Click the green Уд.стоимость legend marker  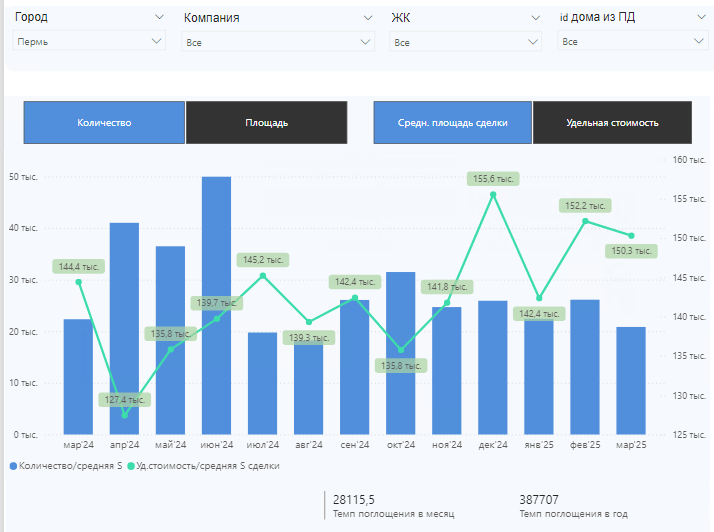[131, 466]
